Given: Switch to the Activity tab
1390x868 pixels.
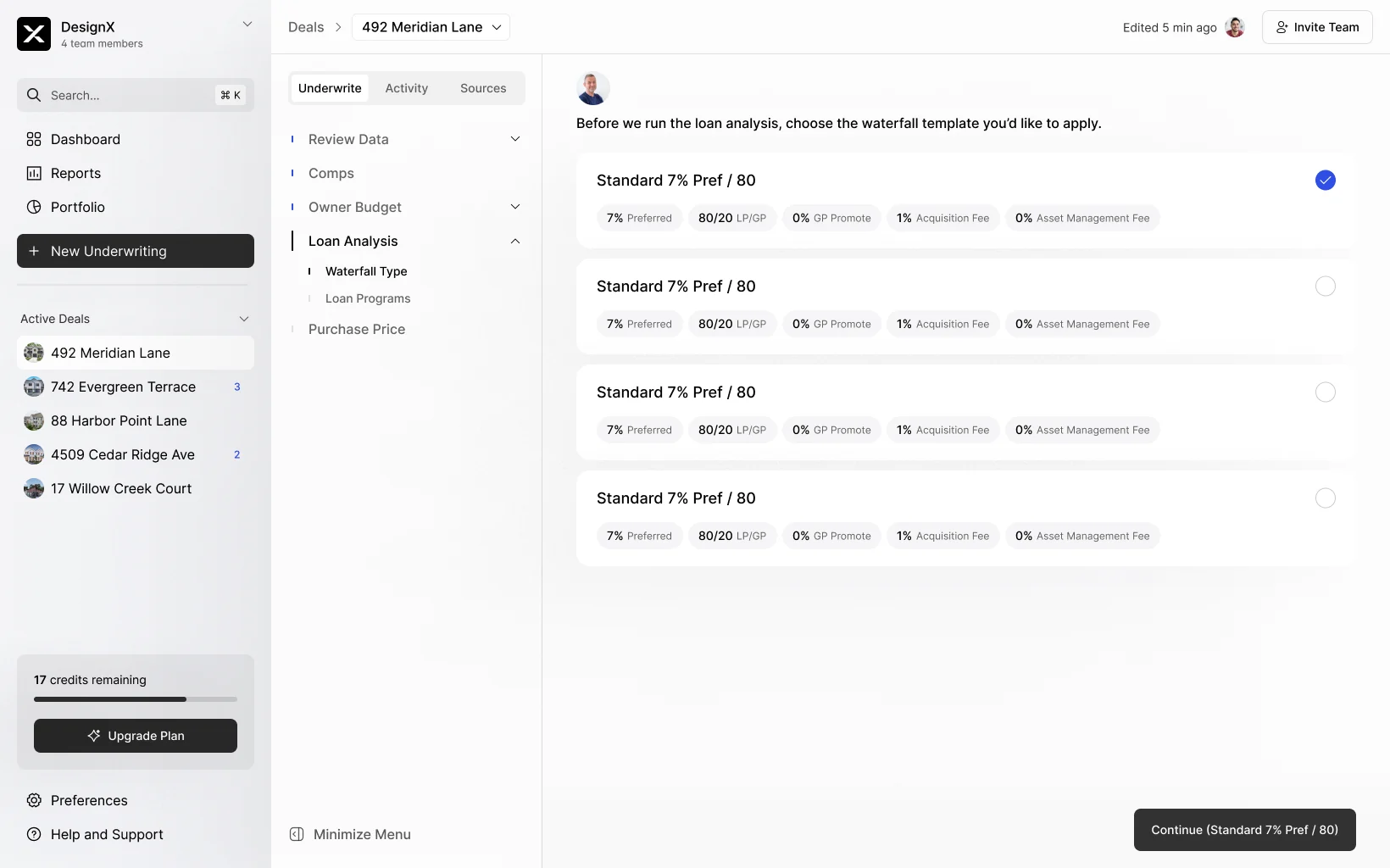Looking at the screenshot, I should coord(407,88).
